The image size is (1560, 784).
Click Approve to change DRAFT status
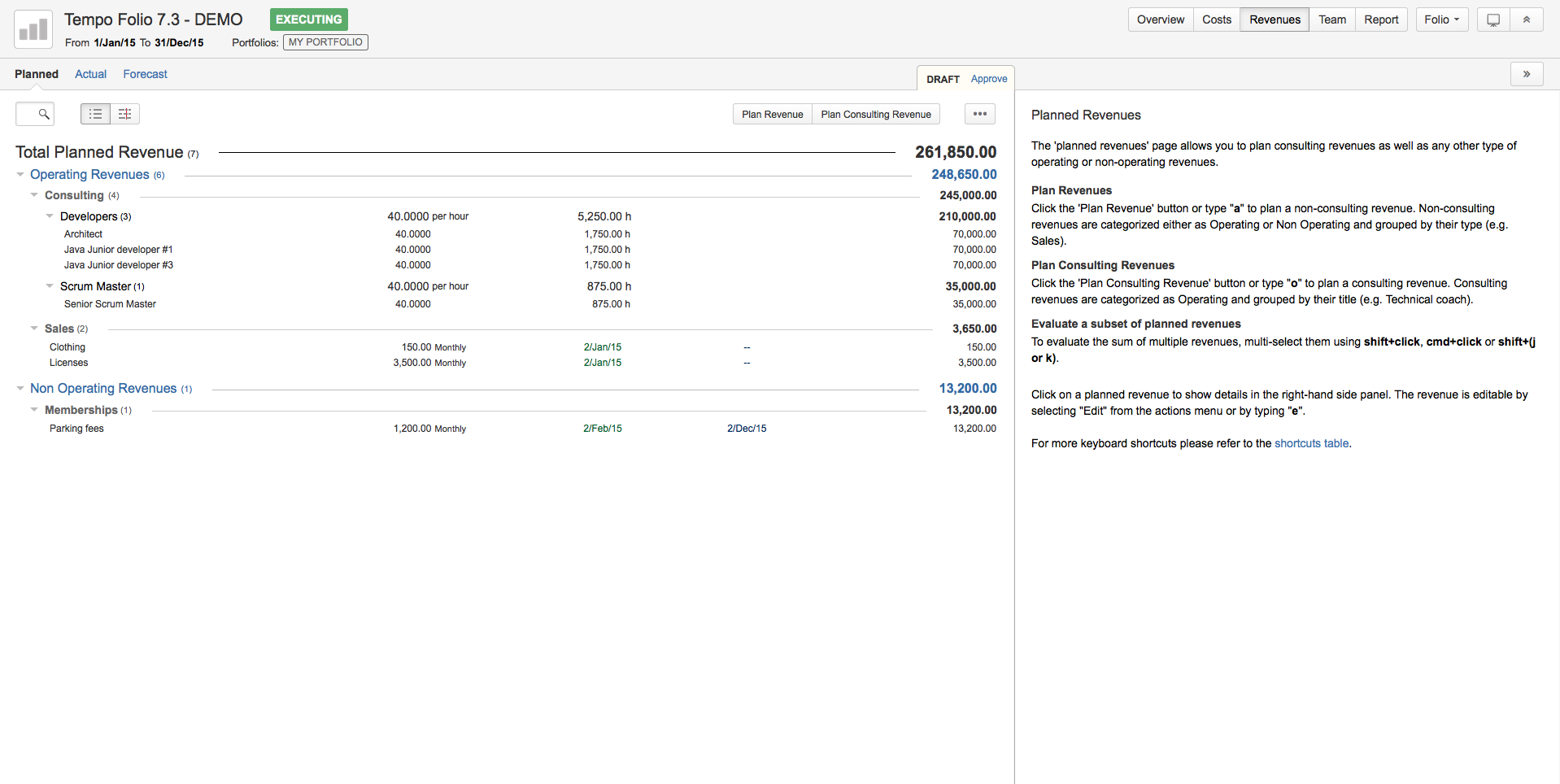988,78
